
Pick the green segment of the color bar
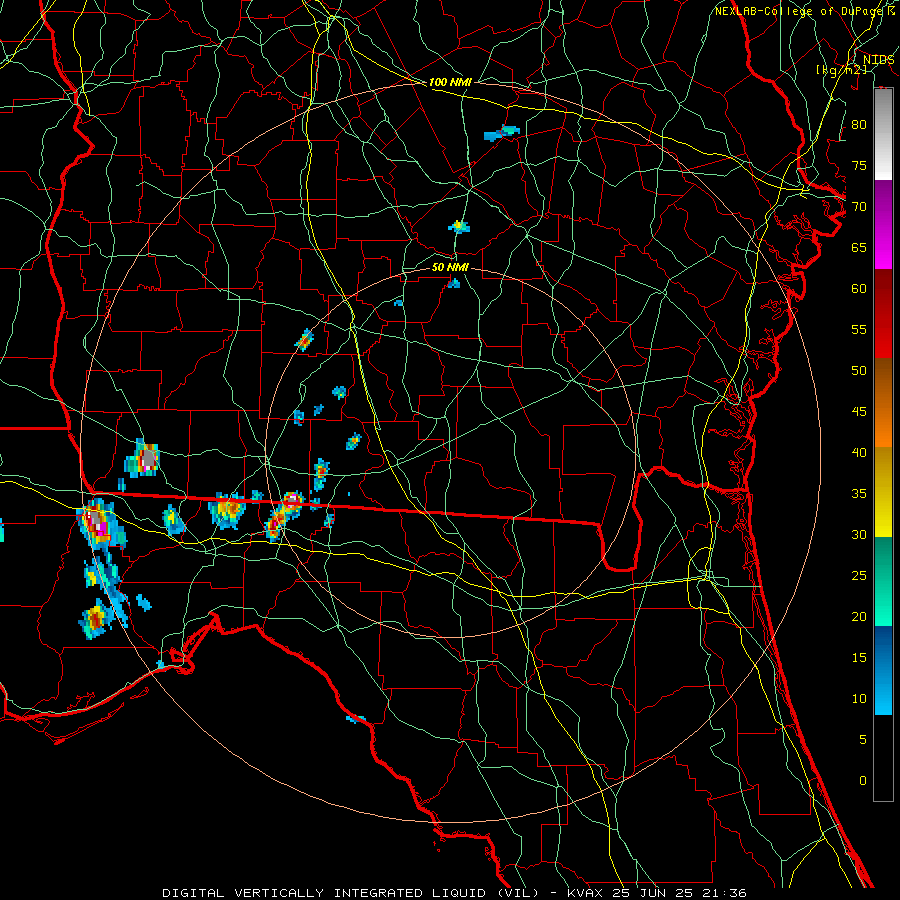(x=883, y=581)
